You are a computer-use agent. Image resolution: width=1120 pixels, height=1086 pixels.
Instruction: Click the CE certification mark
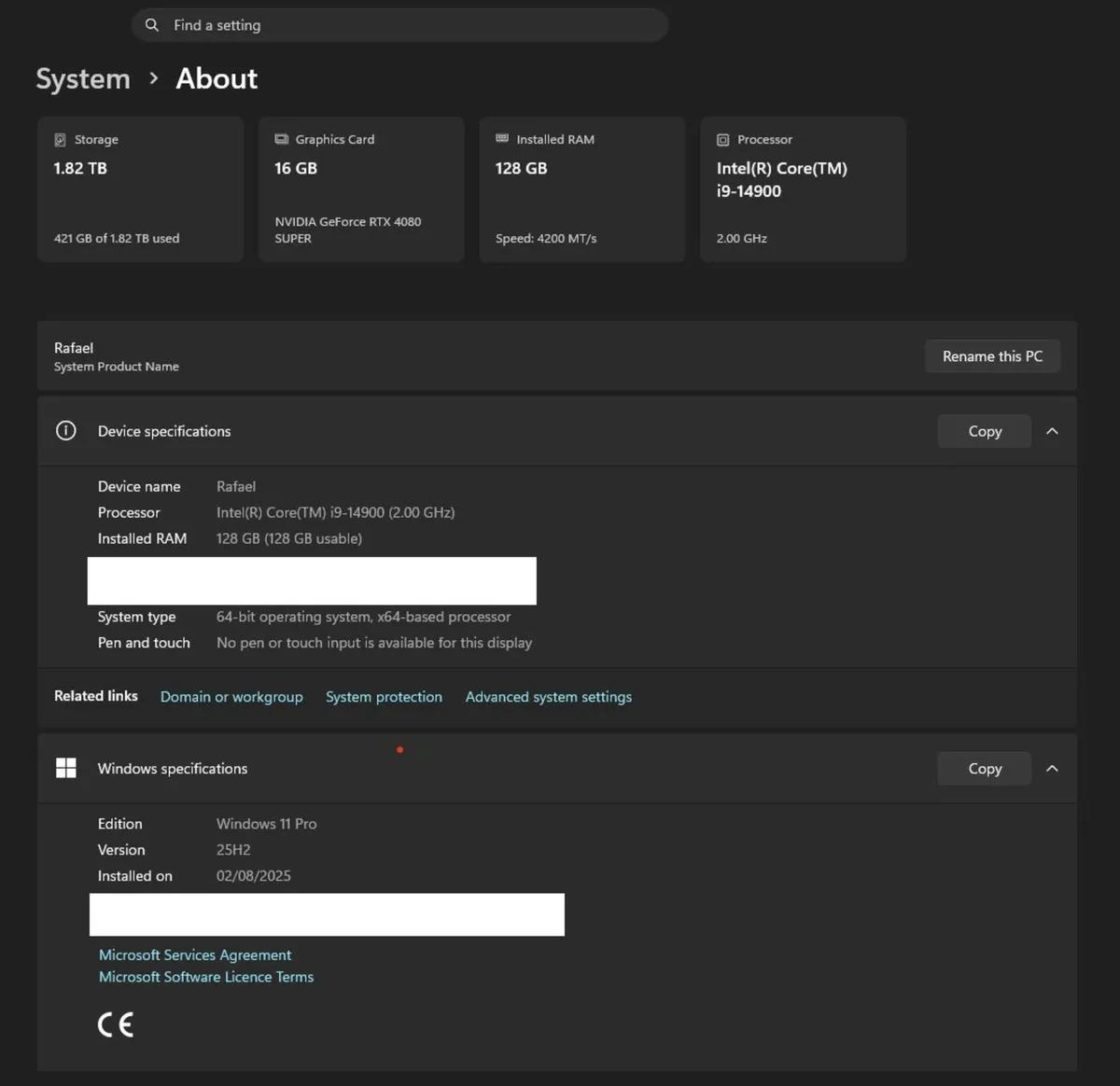[116, 1024]
